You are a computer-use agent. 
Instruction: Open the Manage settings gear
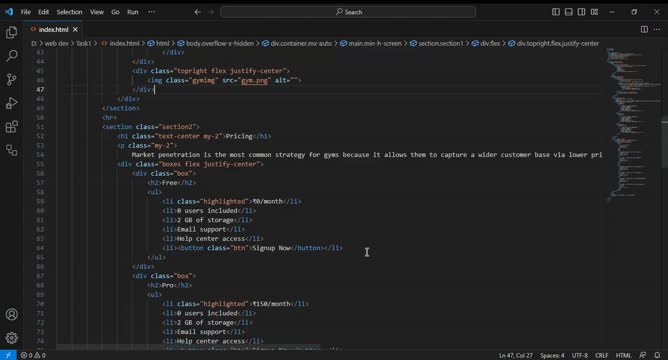(x=12, y=338)
